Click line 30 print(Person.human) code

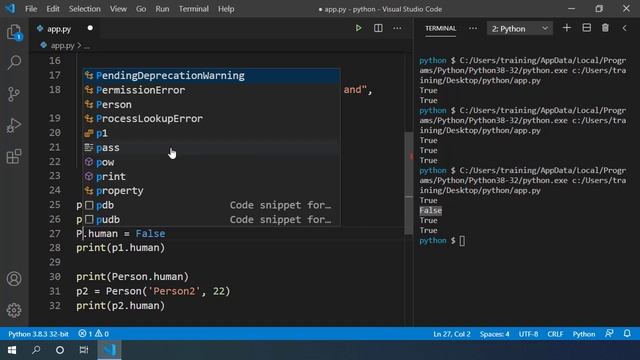click(133, 277)
